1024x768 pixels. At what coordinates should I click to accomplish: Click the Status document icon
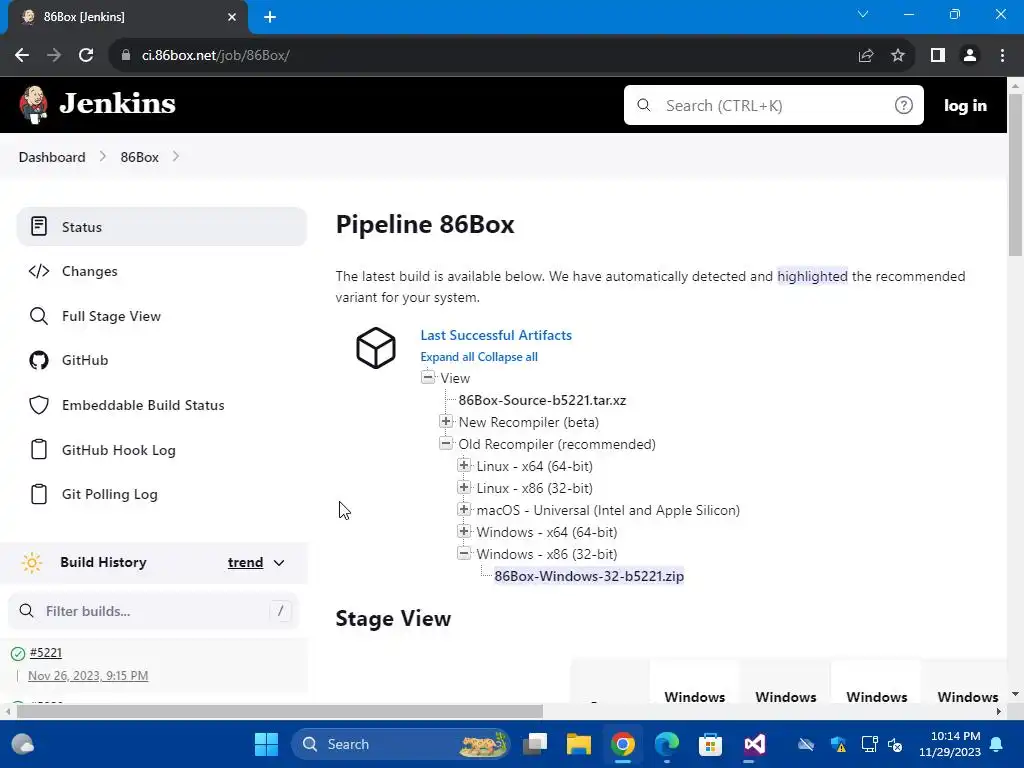click(39, 227)
